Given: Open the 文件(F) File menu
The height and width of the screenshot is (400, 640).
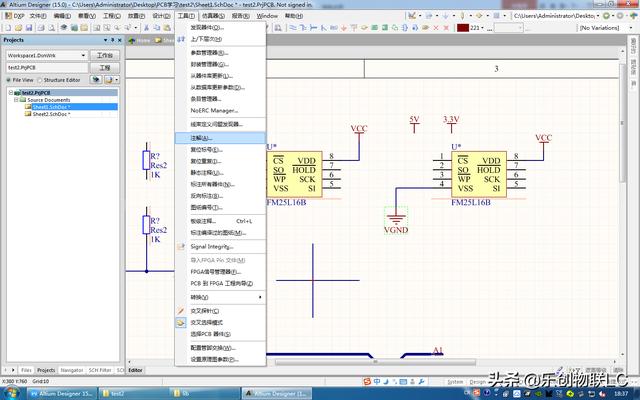Looking at the screenshot, I should coord(38,16).
